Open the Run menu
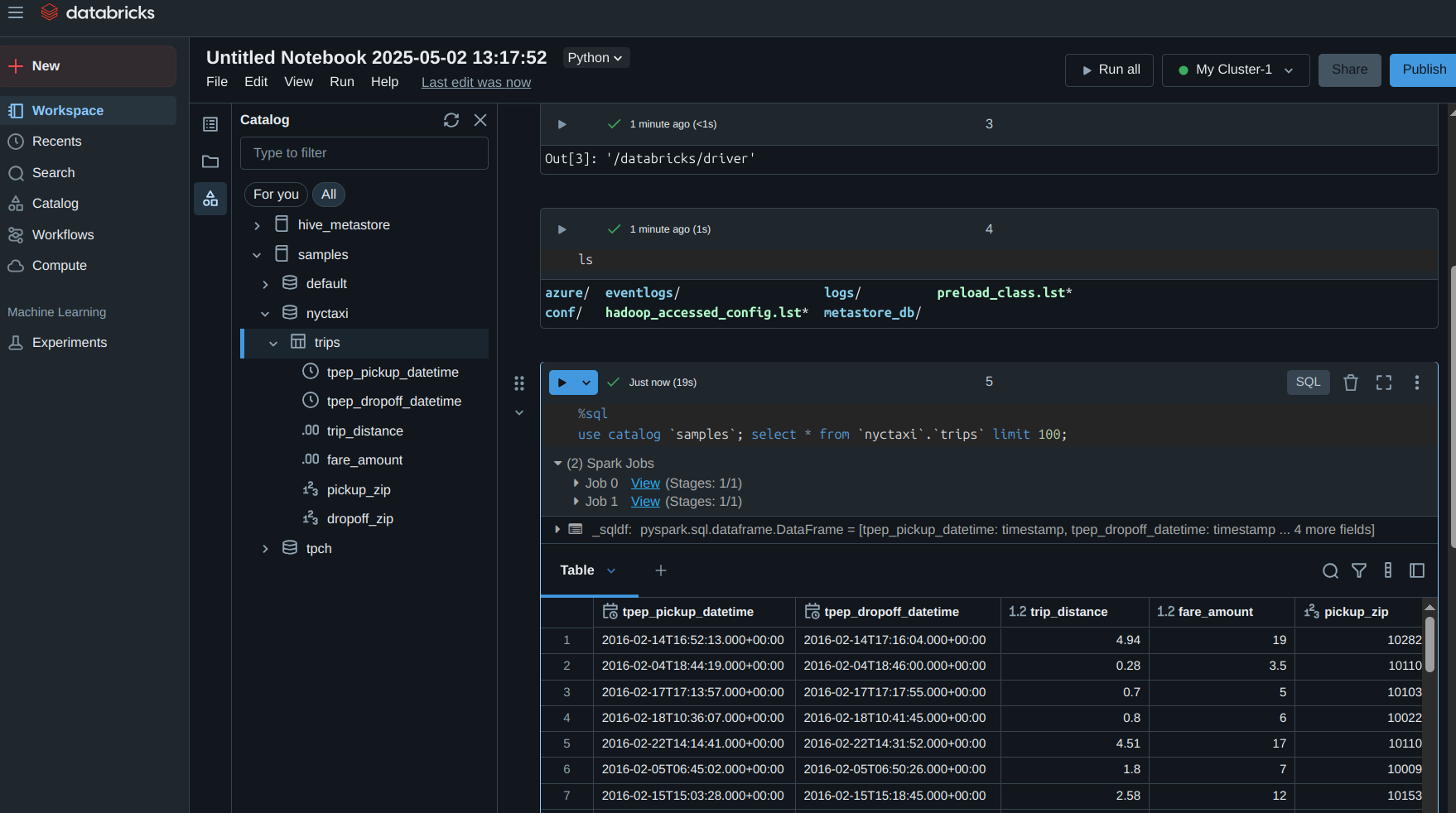The image size is (1456, 813). point(342,82)
